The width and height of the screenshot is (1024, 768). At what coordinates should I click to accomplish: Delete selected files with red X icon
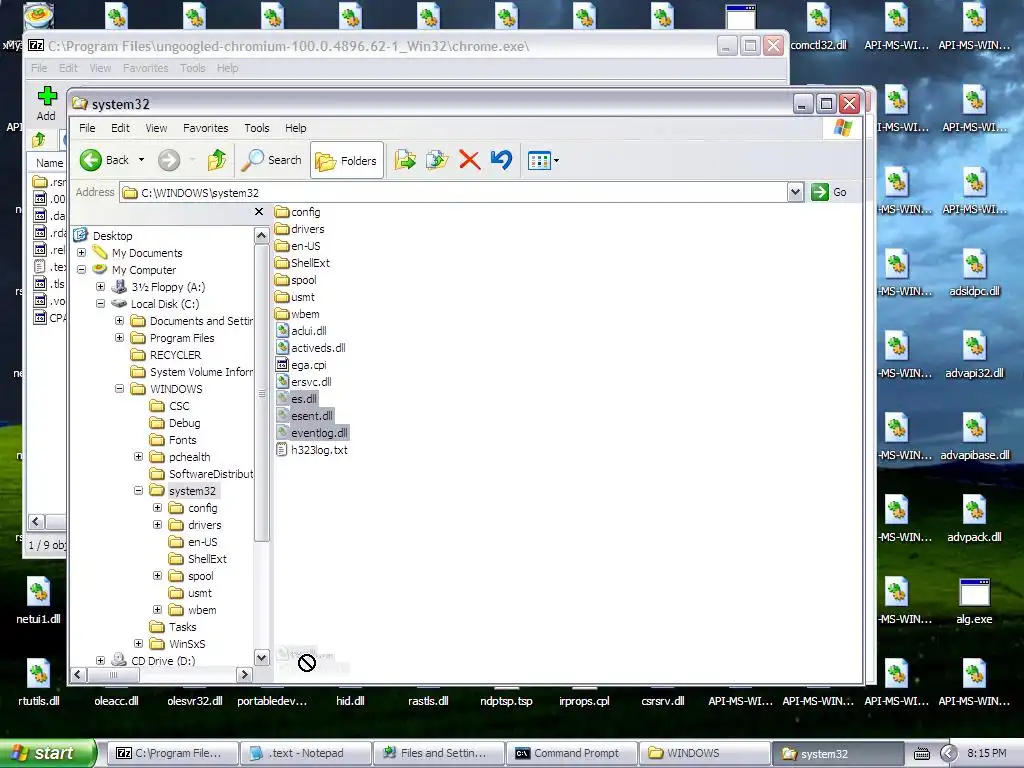coord(469,160)
